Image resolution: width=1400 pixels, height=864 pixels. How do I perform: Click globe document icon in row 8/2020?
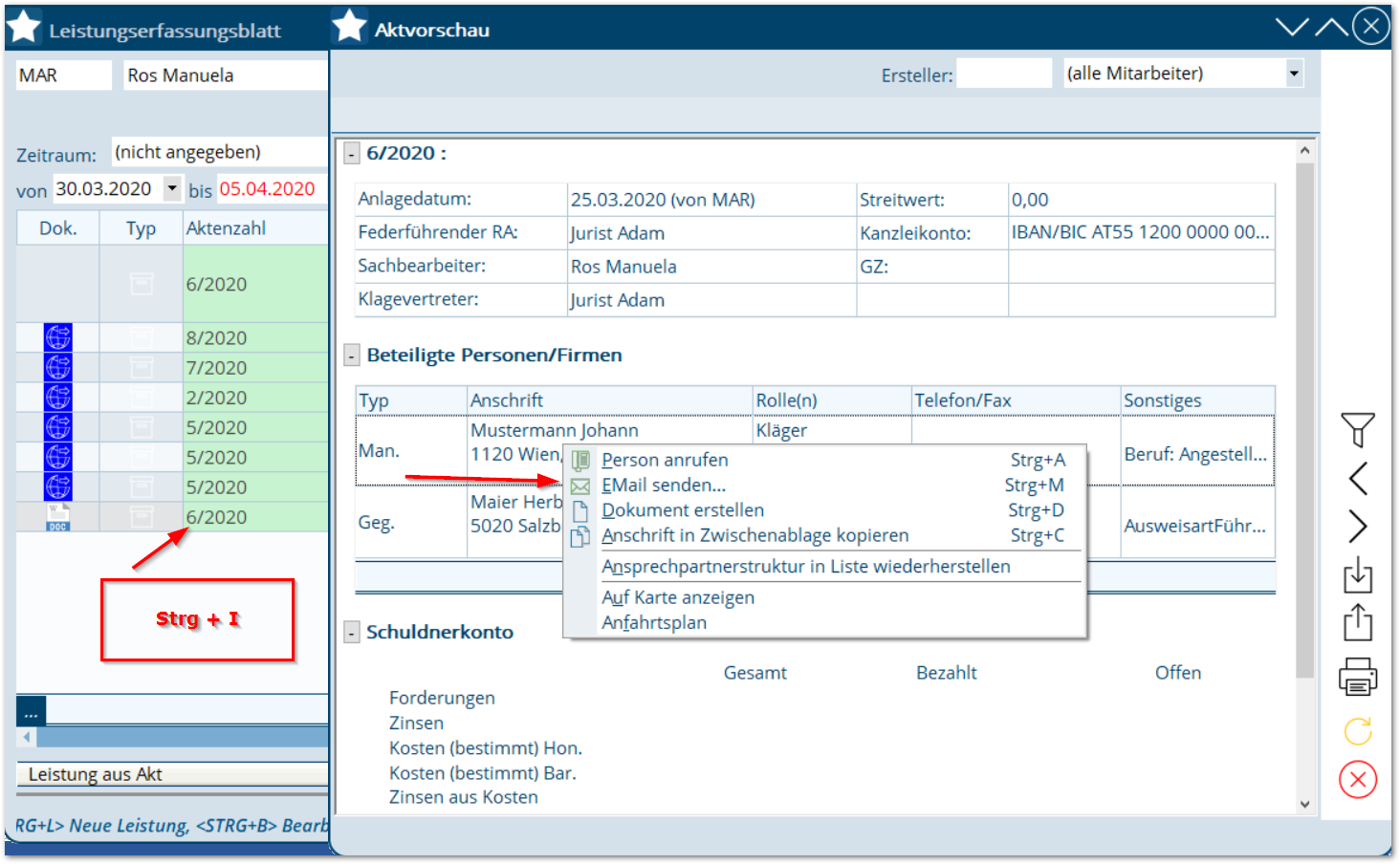[58, 337]
